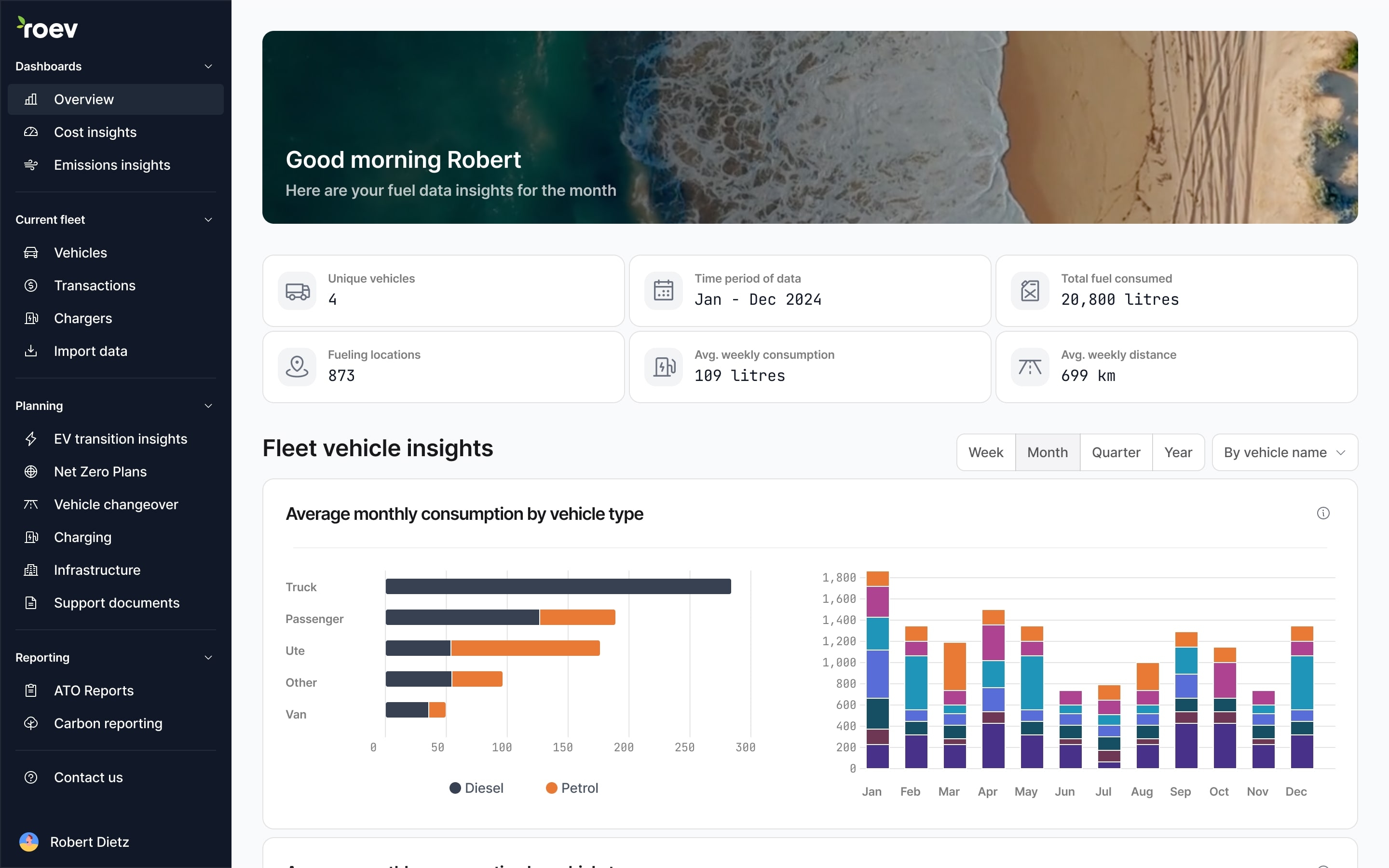The height and width of the screenshot is (868, 1389).
Task: Click the vehicle/truck icon in sidebar
Action: pos(31,252)
